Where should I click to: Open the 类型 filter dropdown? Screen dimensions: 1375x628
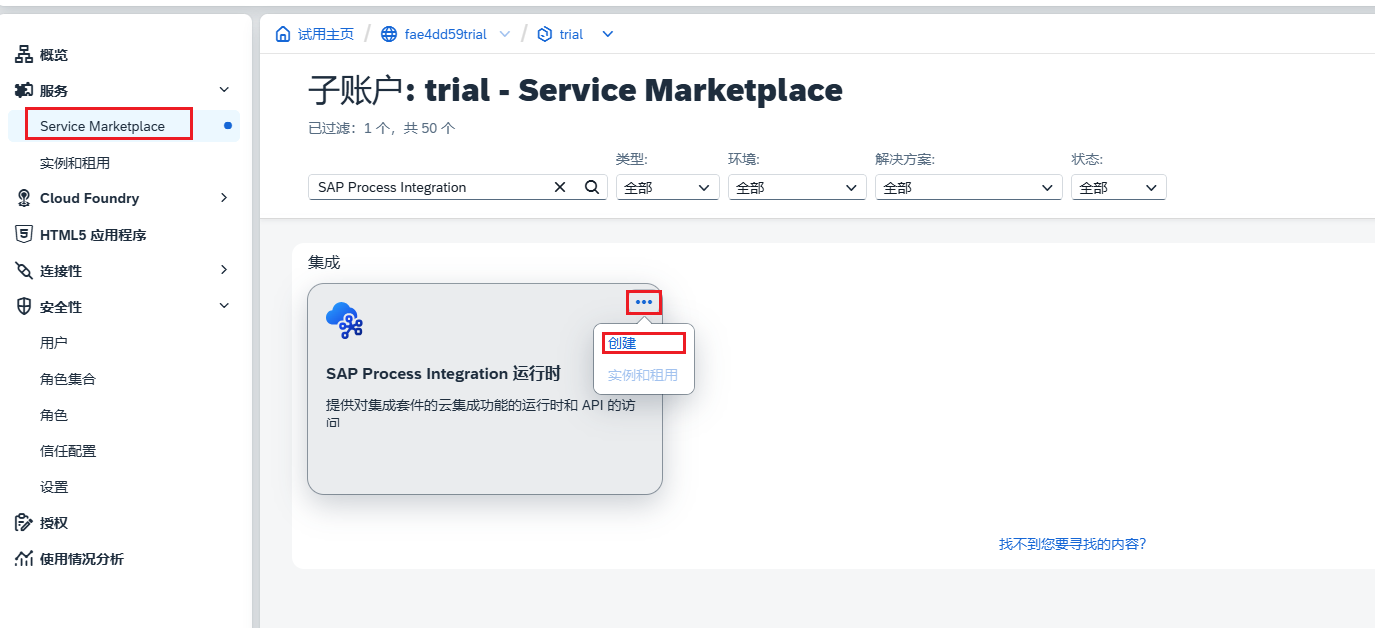[x=667, y=187]
